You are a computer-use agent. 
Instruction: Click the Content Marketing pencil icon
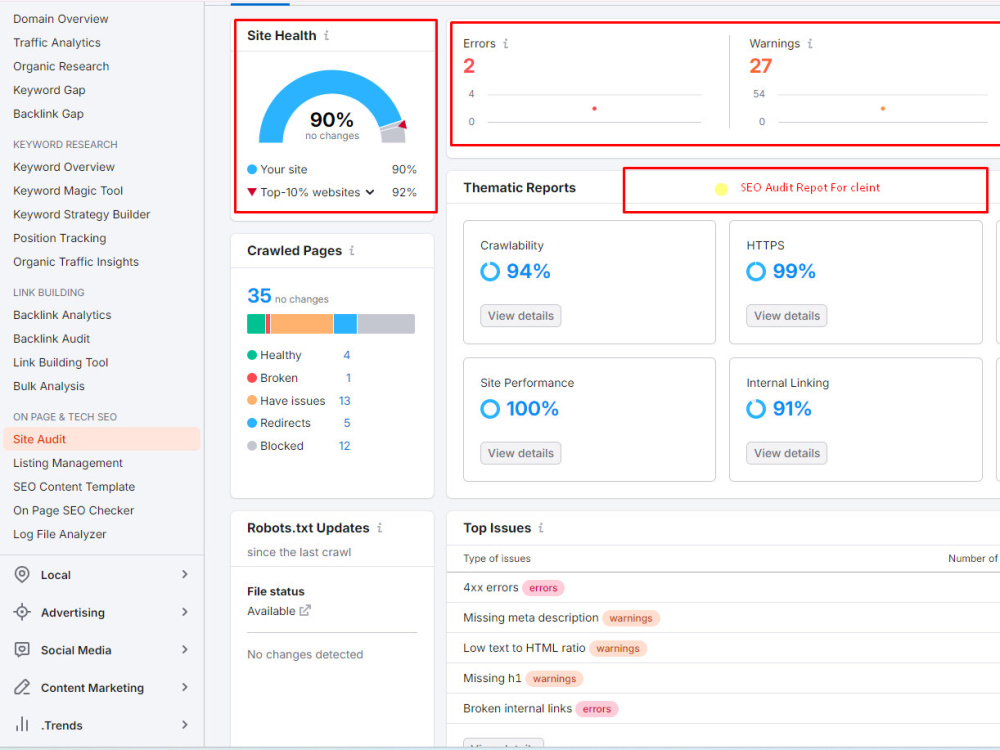(22, 688)
